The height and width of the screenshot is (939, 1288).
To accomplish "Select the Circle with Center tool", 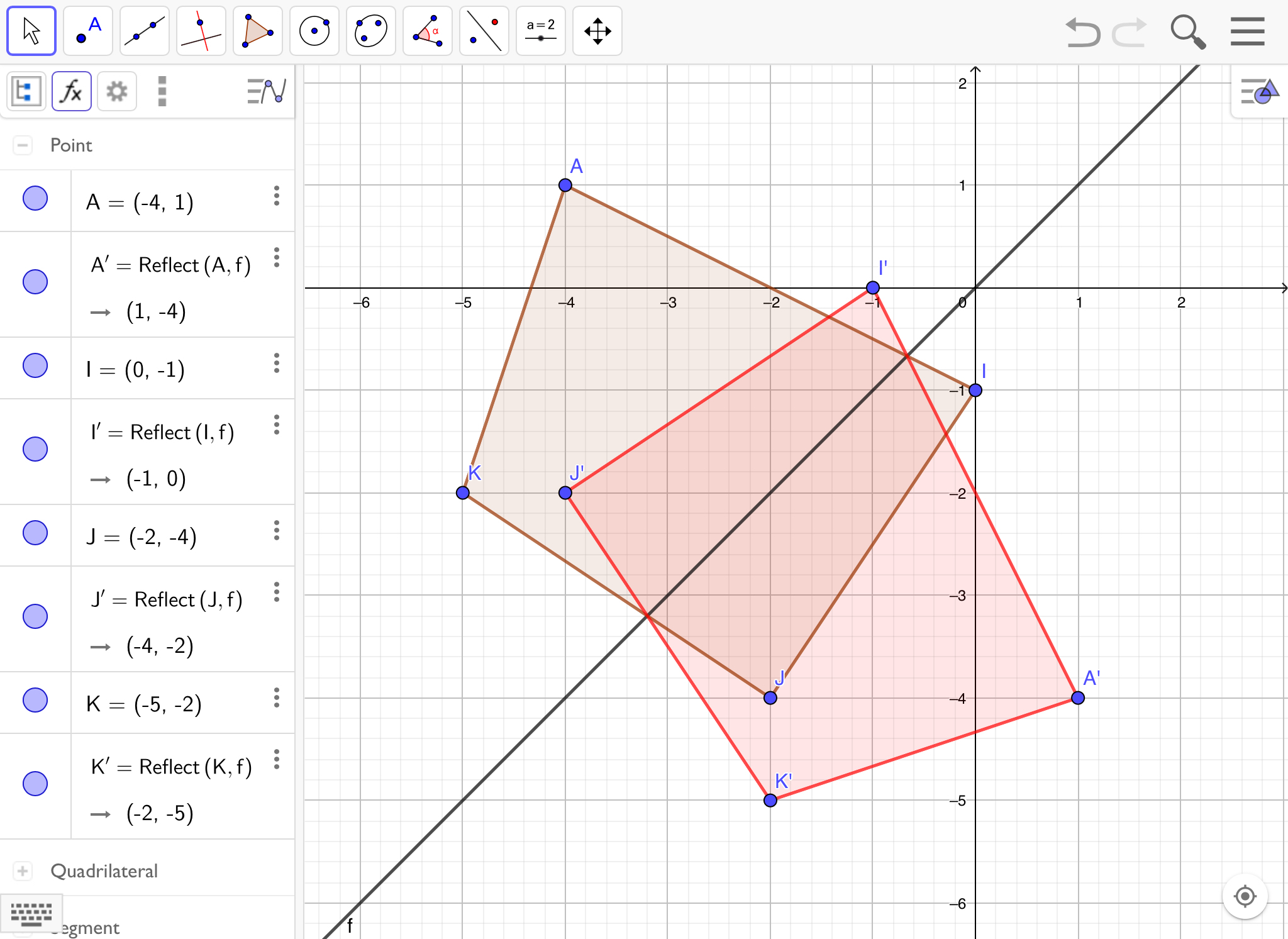I will point(314,31).
